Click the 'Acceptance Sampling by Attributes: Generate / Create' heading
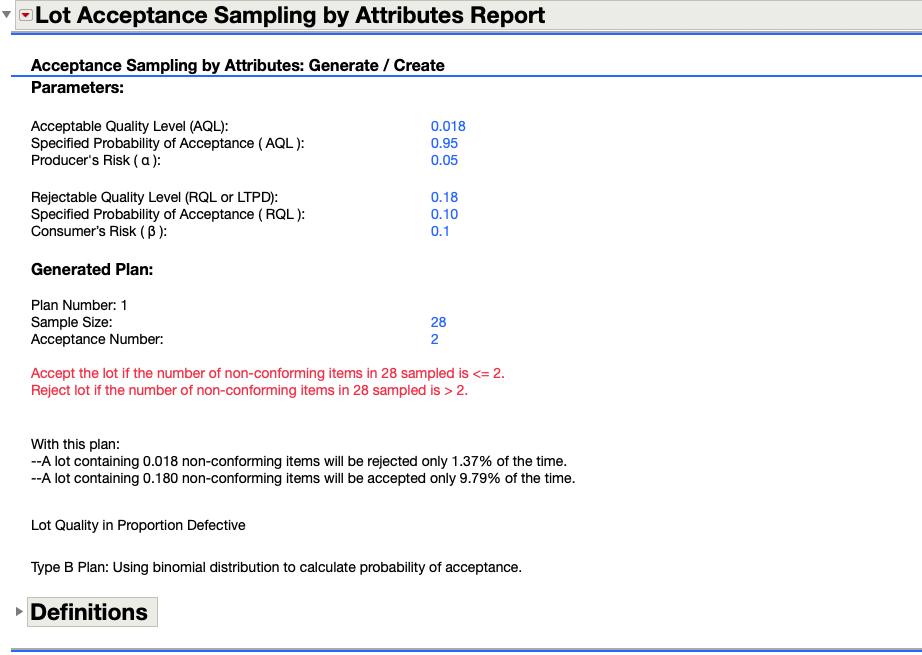922x655 pixels. click(238, 65)
